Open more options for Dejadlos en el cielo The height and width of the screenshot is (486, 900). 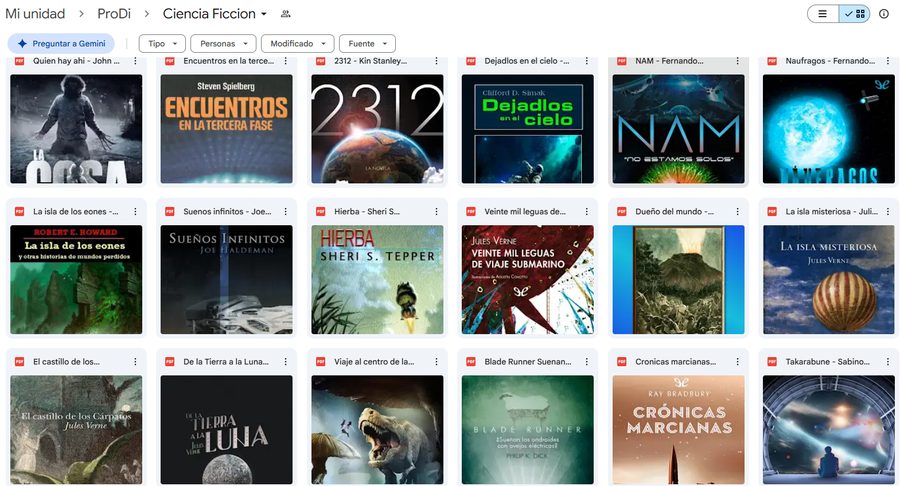587,61
